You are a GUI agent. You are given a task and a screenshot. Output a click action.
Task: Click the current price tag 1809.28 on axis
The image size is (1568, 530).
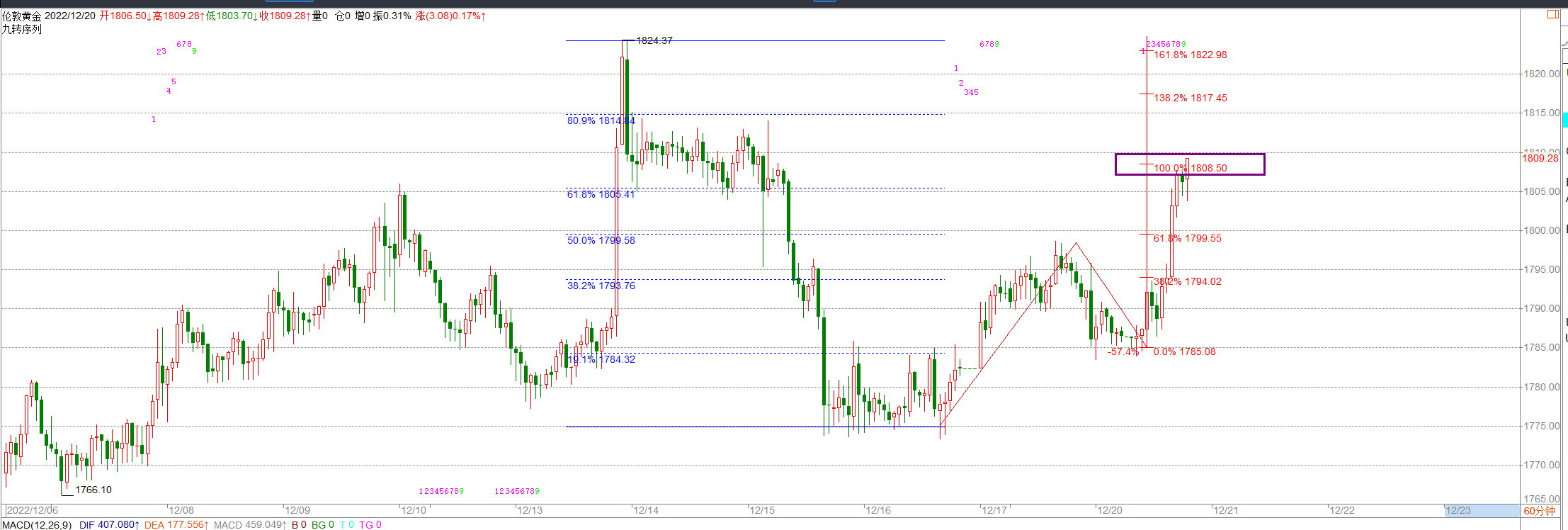coord(1540,158)
